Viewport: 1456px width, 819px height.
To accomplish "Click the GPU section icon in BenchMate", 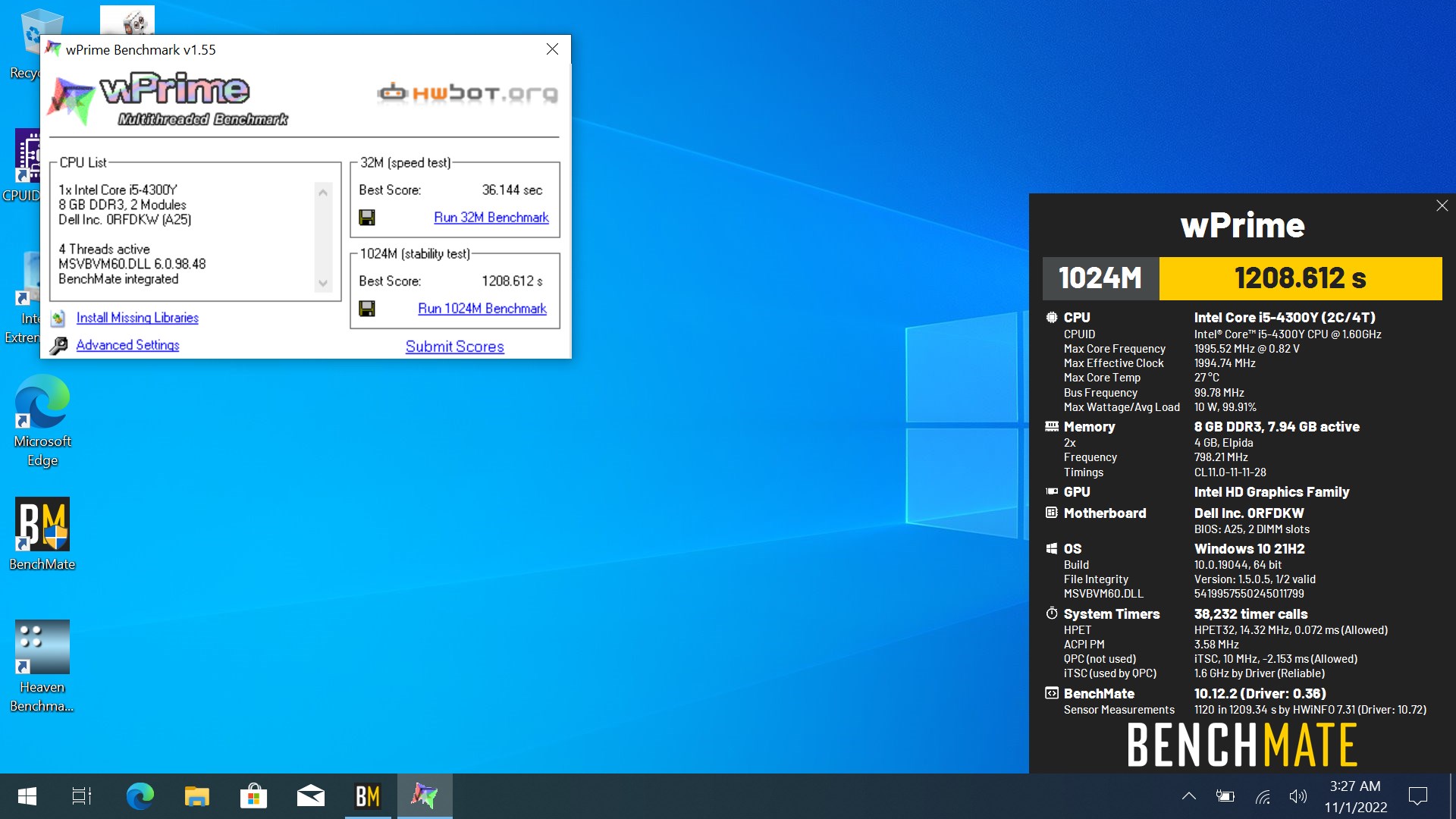I will coord(1052,492).
